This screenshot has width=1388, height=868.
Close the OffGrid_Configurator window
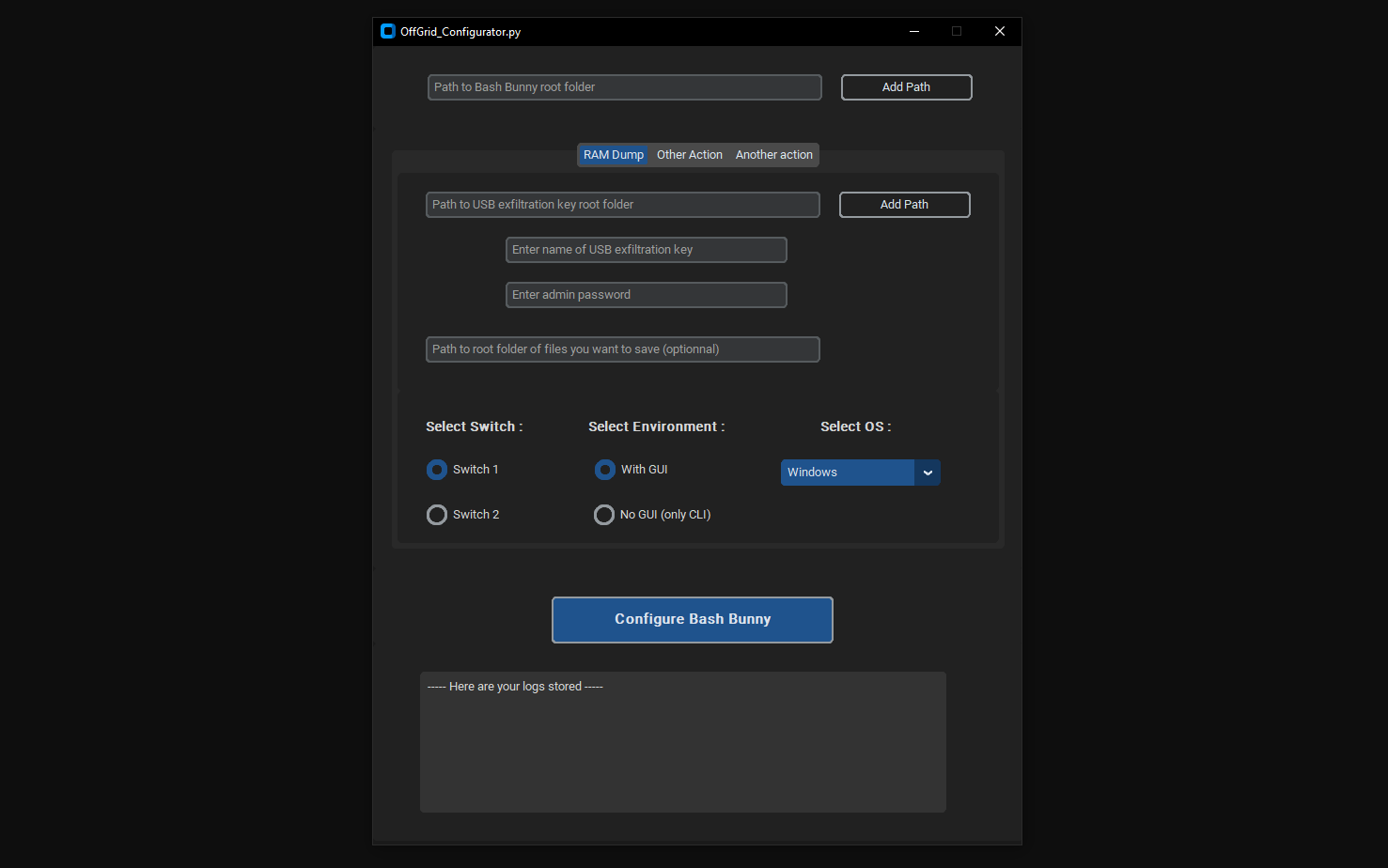[x=1000, y=31]
